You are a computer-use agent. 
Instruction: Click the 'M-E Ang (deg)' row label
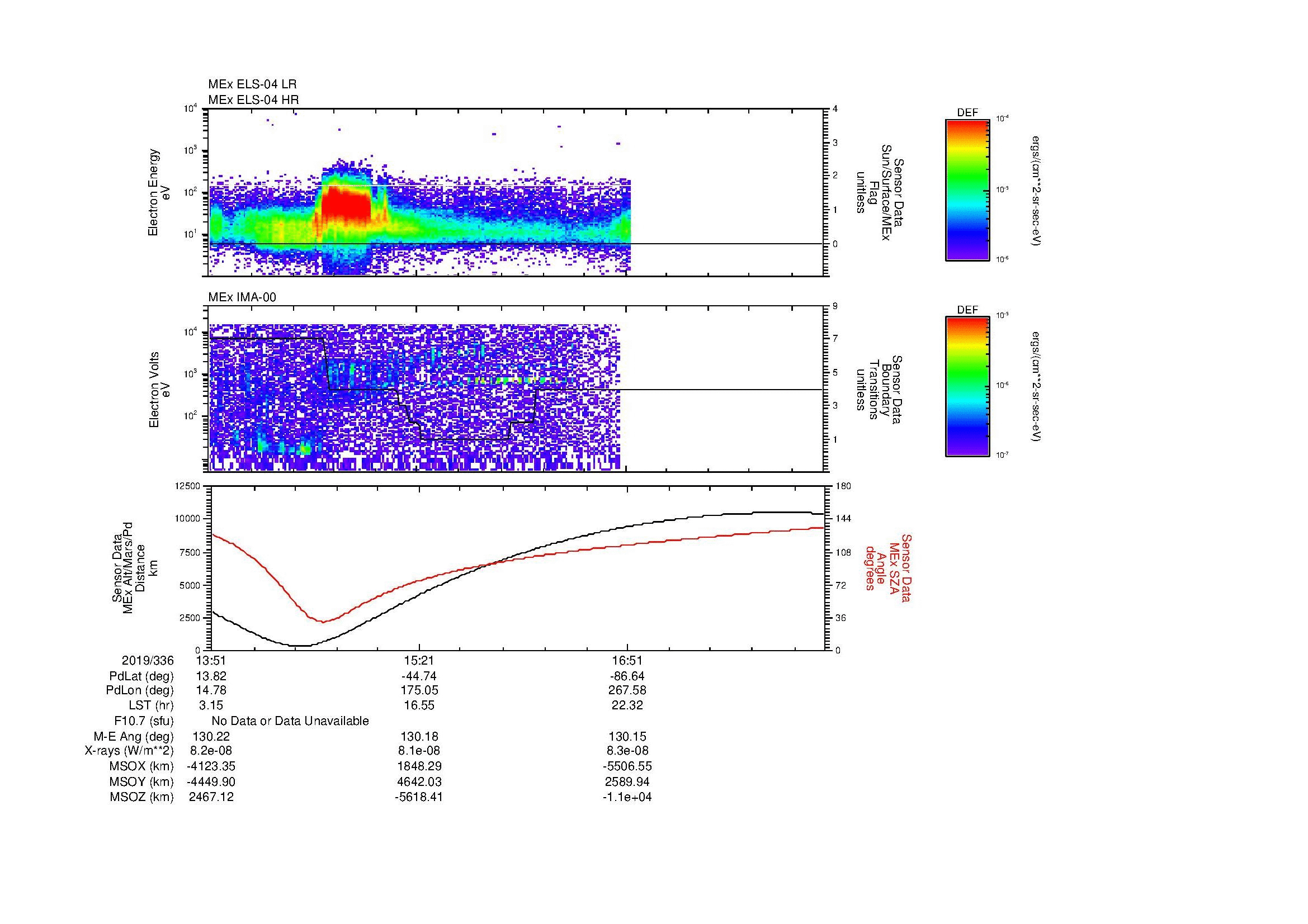click(134, 736)
